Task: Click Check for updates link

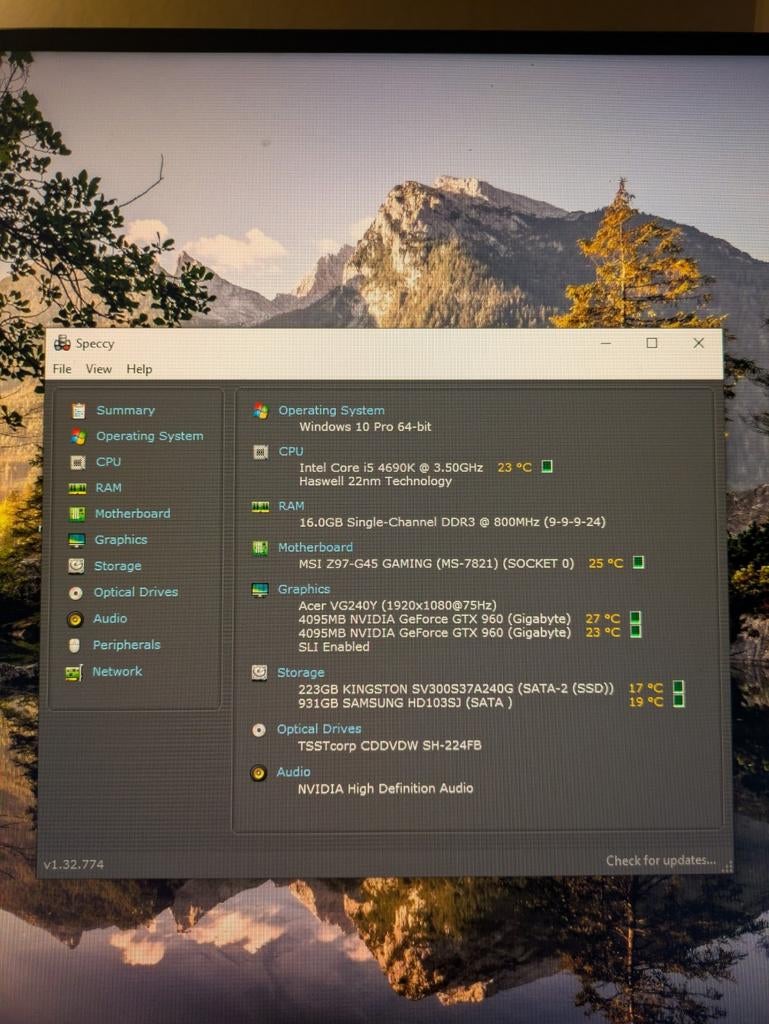Action: [661, 861]
